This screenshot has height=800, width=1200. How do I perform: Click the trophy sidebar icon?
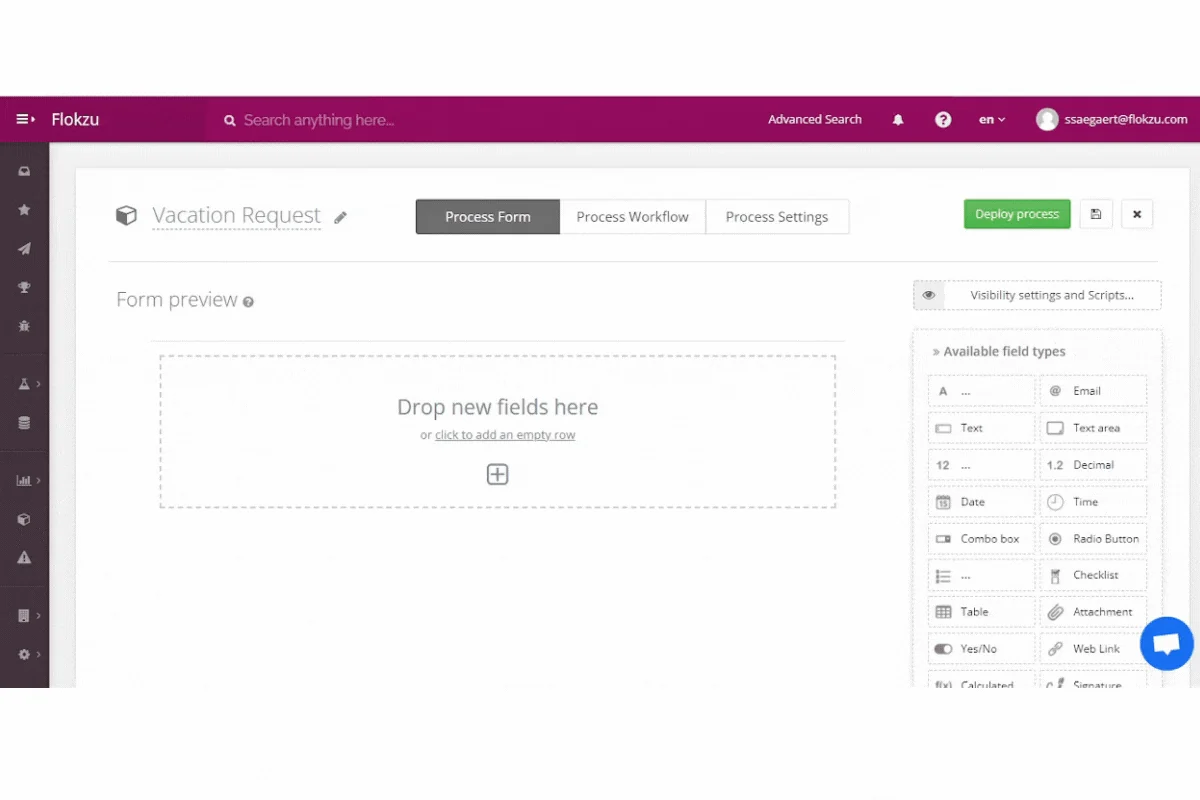tap(24, 288)
